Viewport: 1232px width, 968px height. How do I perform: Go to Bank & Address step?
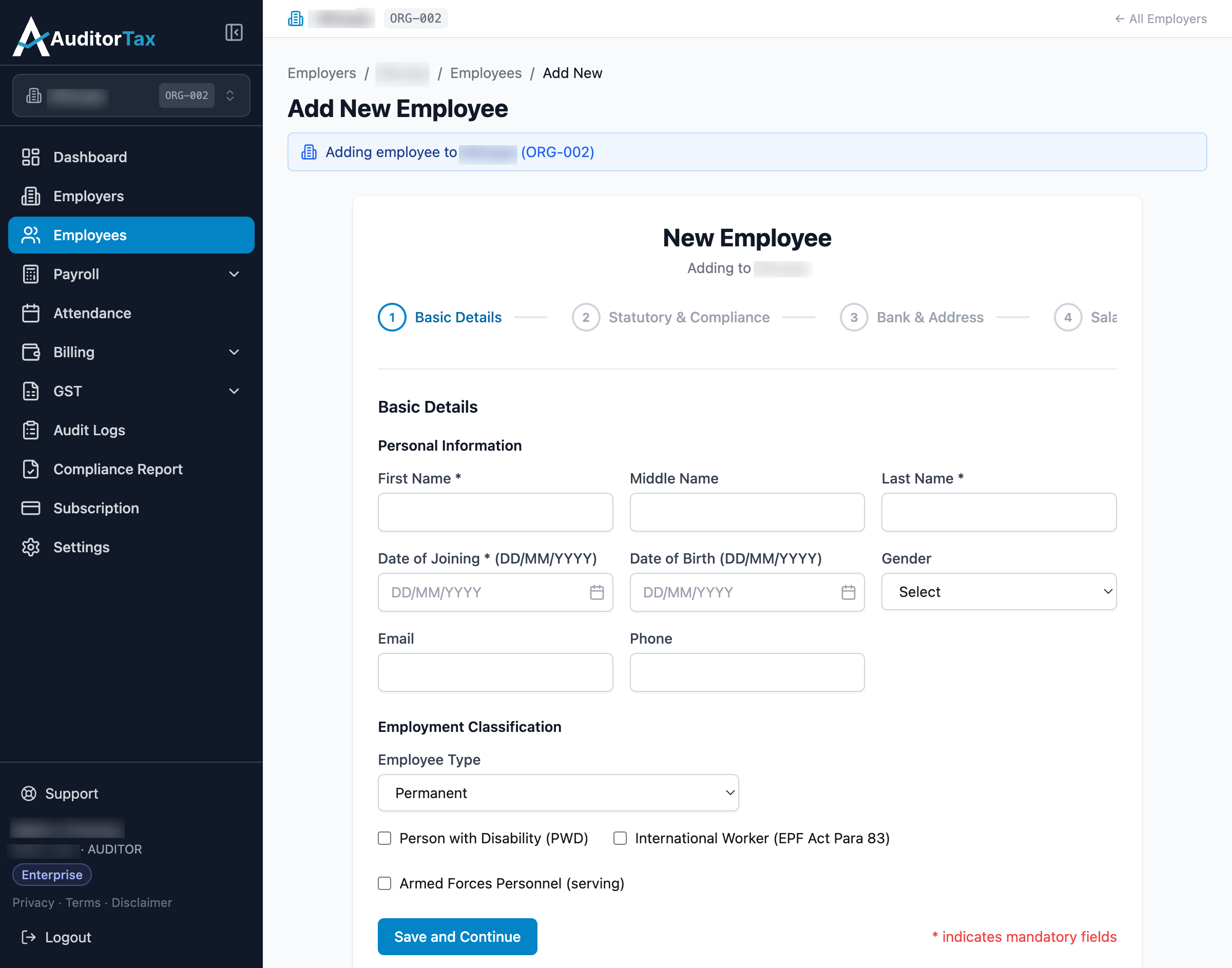point(912,317)
